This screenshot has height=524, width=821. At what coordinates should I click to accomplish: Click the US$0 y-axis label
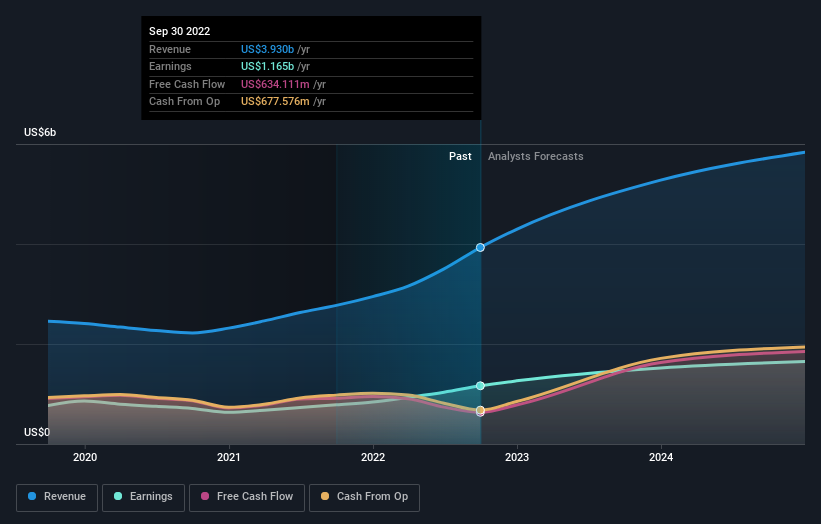pyautogui.click(x=37, y=432)
